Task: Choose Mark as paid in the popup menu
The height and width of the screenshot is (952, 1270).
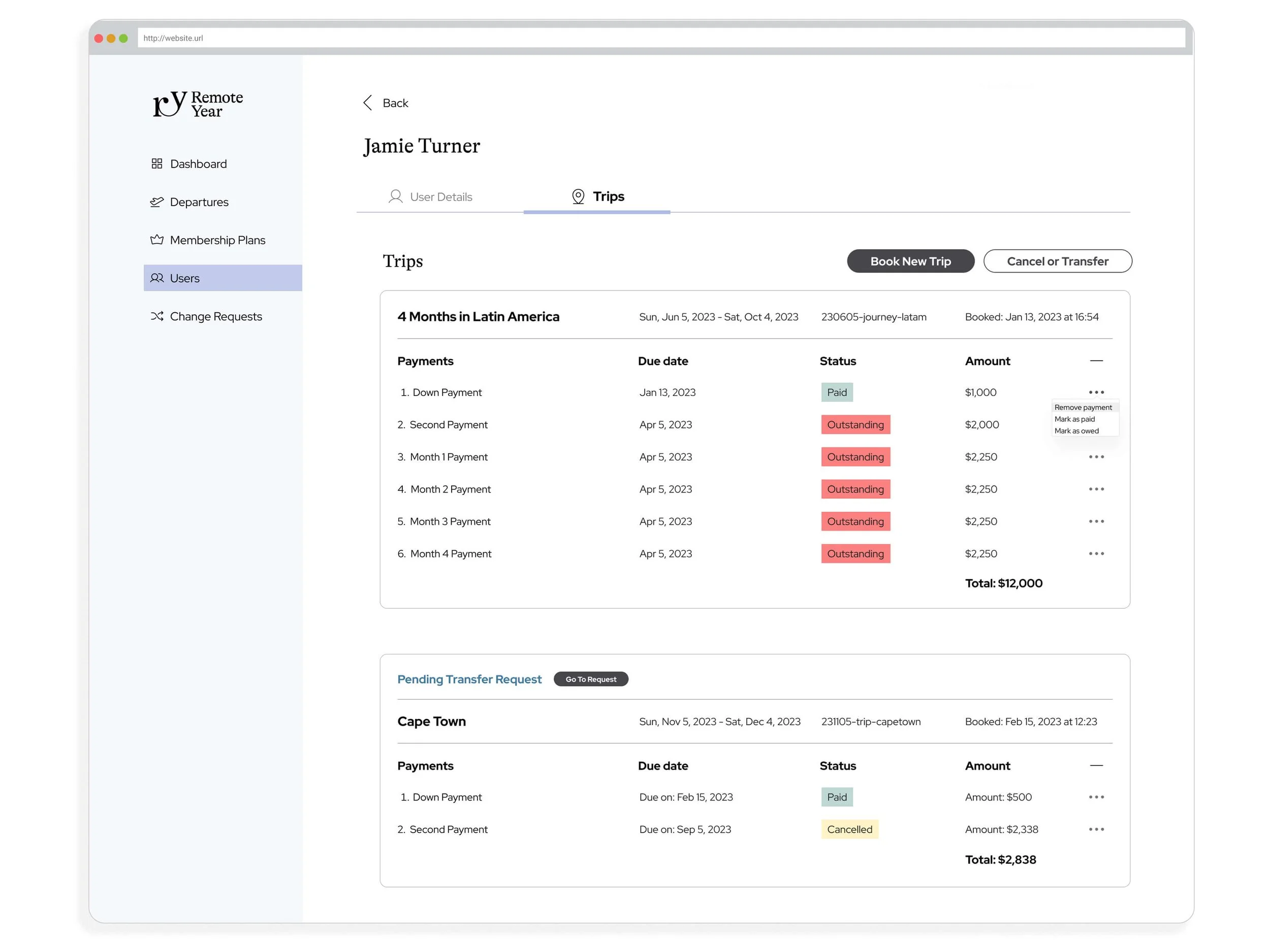Action: [1074, 419]
